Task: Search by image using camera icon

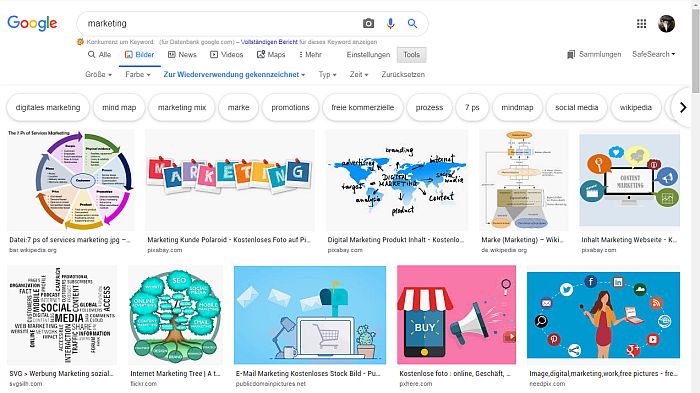Action: click(368, 23)
